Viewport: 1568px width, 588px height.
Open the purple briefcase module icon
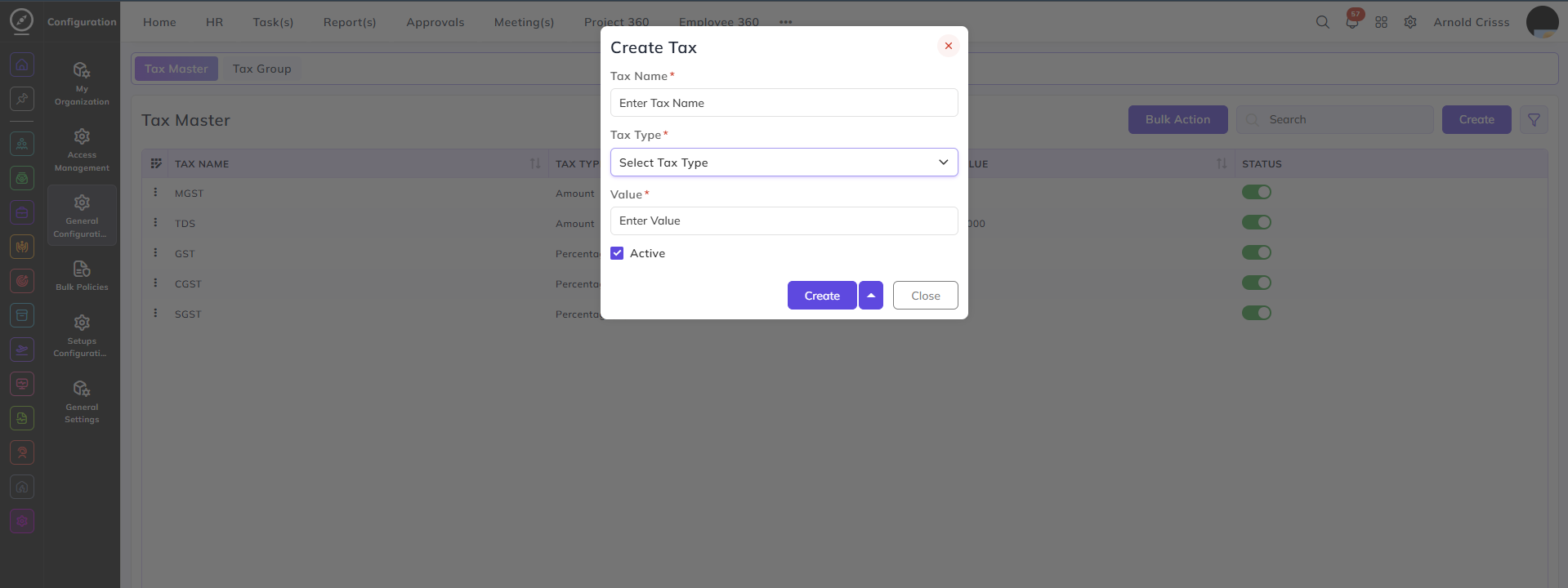click(x=22, y=212)
